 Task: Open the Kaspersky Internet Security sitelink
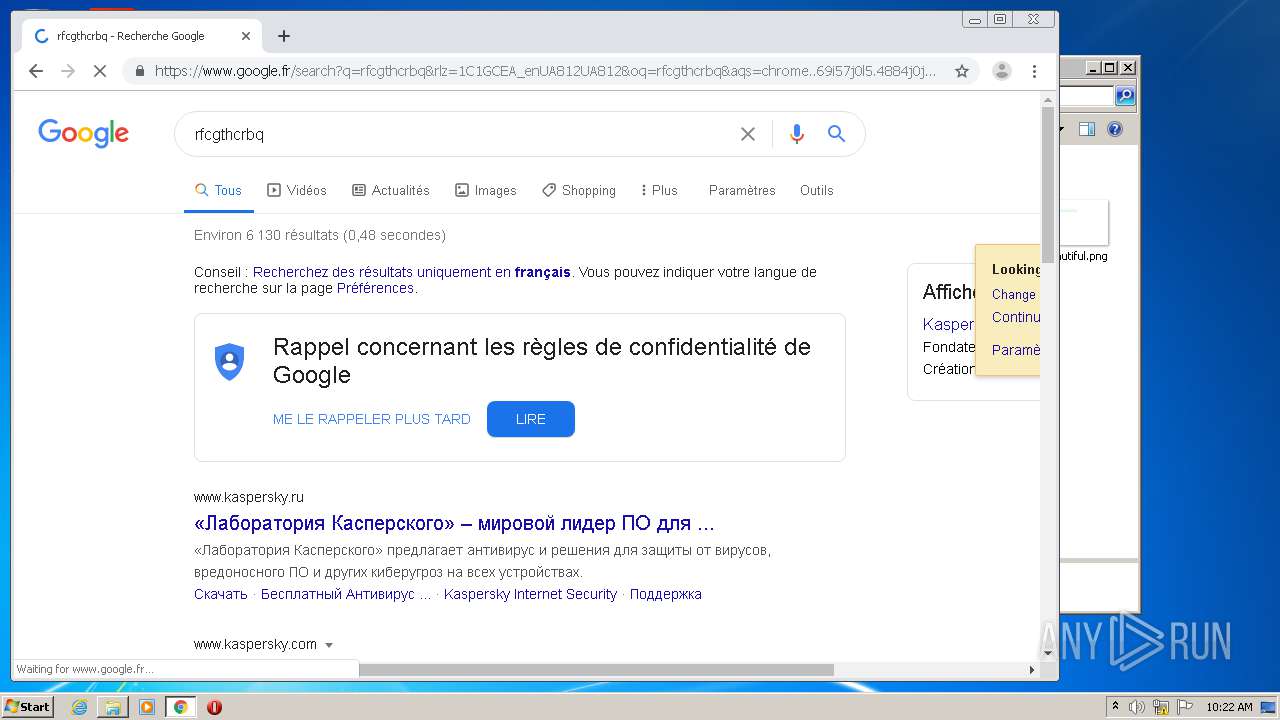530,594
